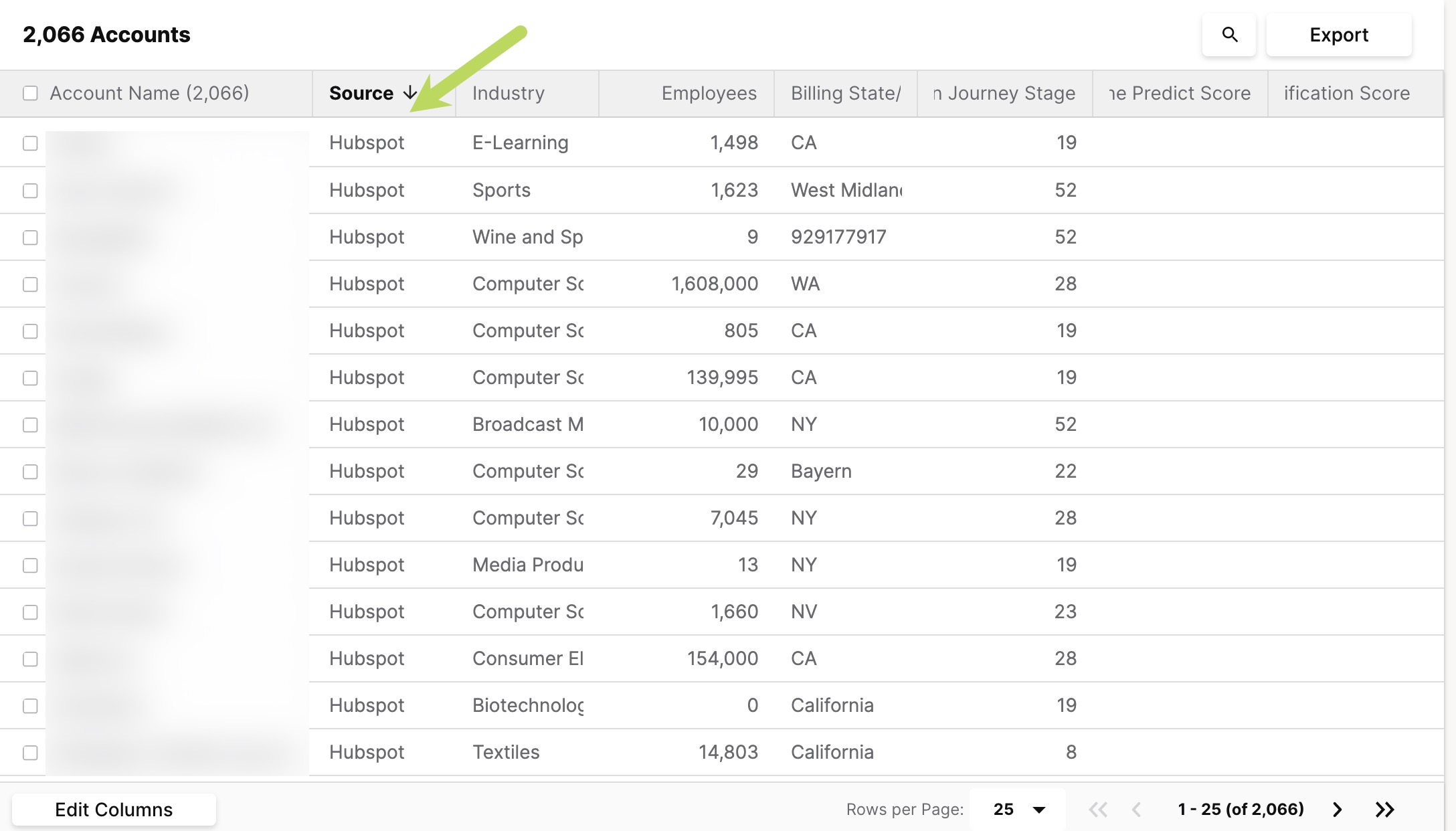Sort by the Source column header
The width and height of the screenshot is (1456, 831).
(361, 93)
